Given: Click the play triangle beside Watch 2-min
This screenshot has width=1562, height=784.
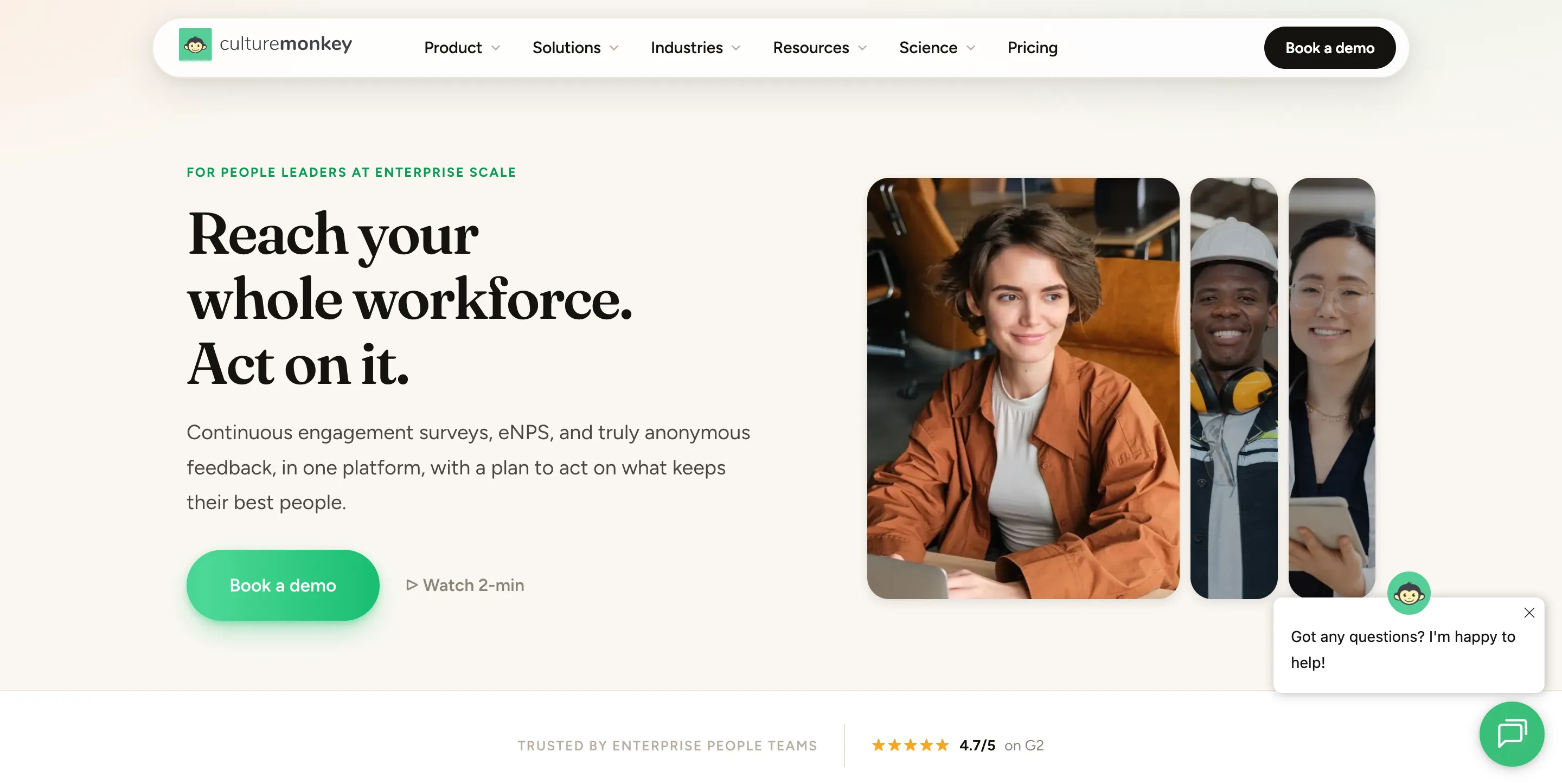Looking at the screenshot, I should 412,585.
